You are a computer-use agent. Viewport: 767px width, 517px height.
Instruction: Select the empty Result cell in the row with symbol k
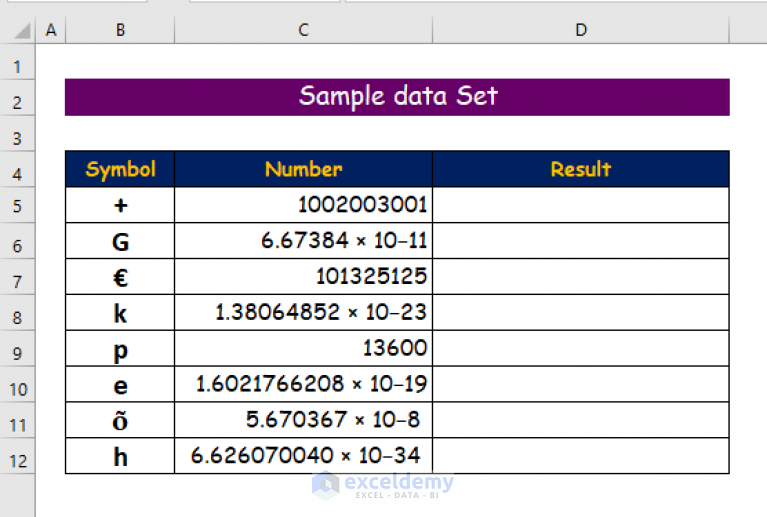click(581, 312)
